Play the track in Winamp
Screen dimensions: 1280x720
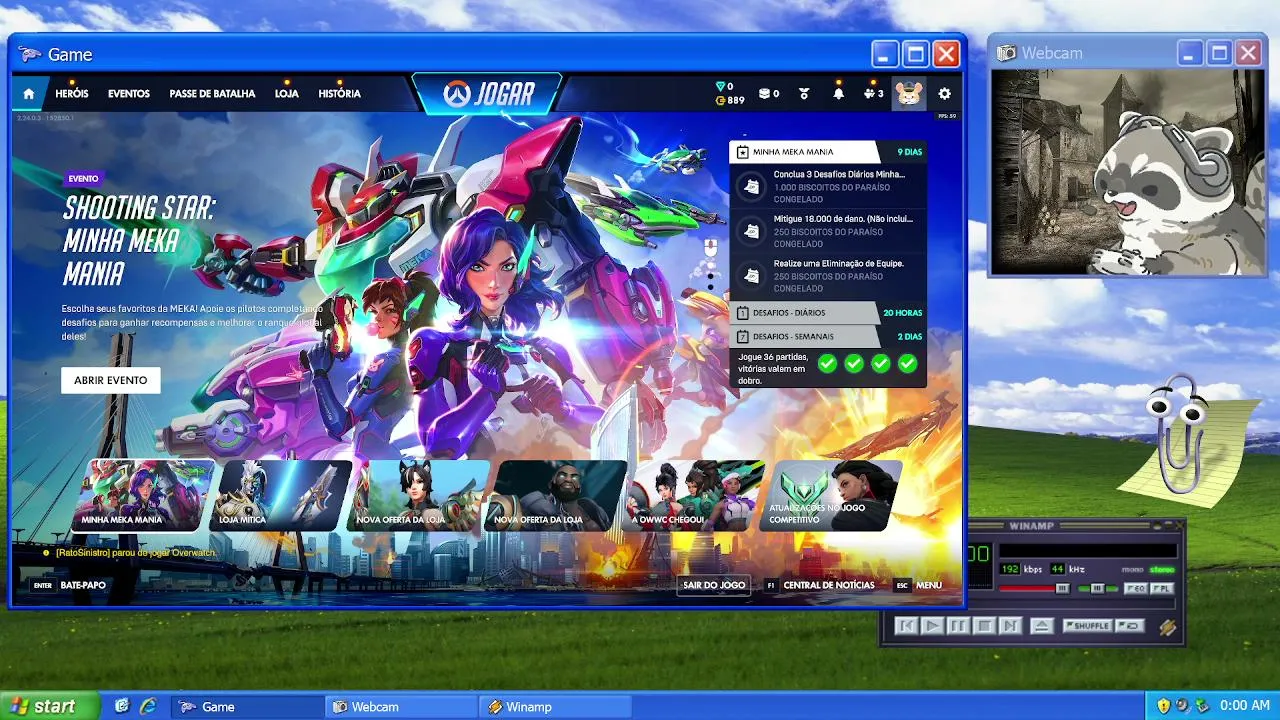[x=931, y=626]
